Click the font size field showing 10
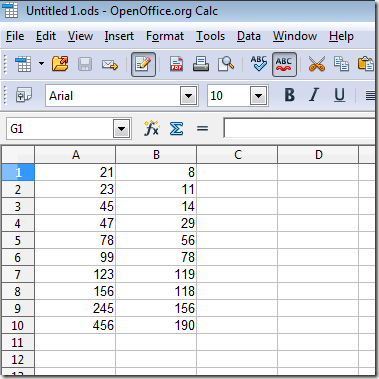The width and height of the screenshot is (379, 379). (x=229, y=96)
